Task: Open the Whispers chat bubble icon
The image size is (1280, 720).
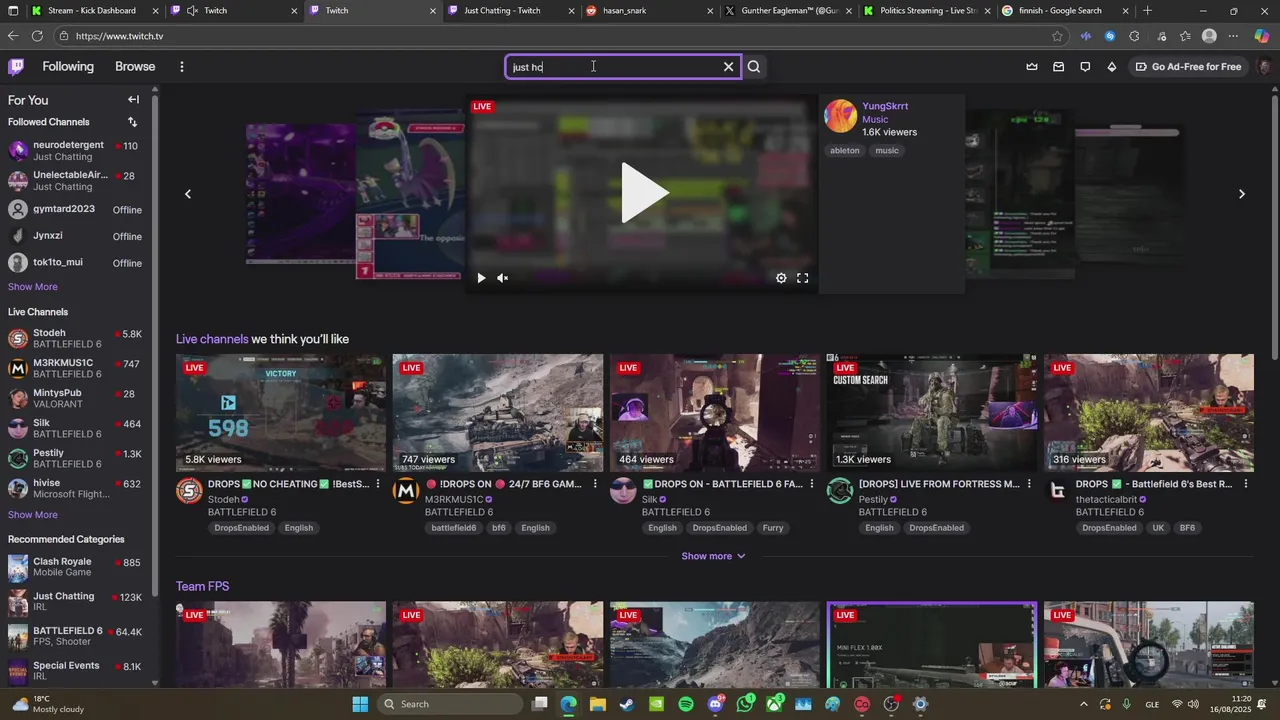Action: point(1085,67)
